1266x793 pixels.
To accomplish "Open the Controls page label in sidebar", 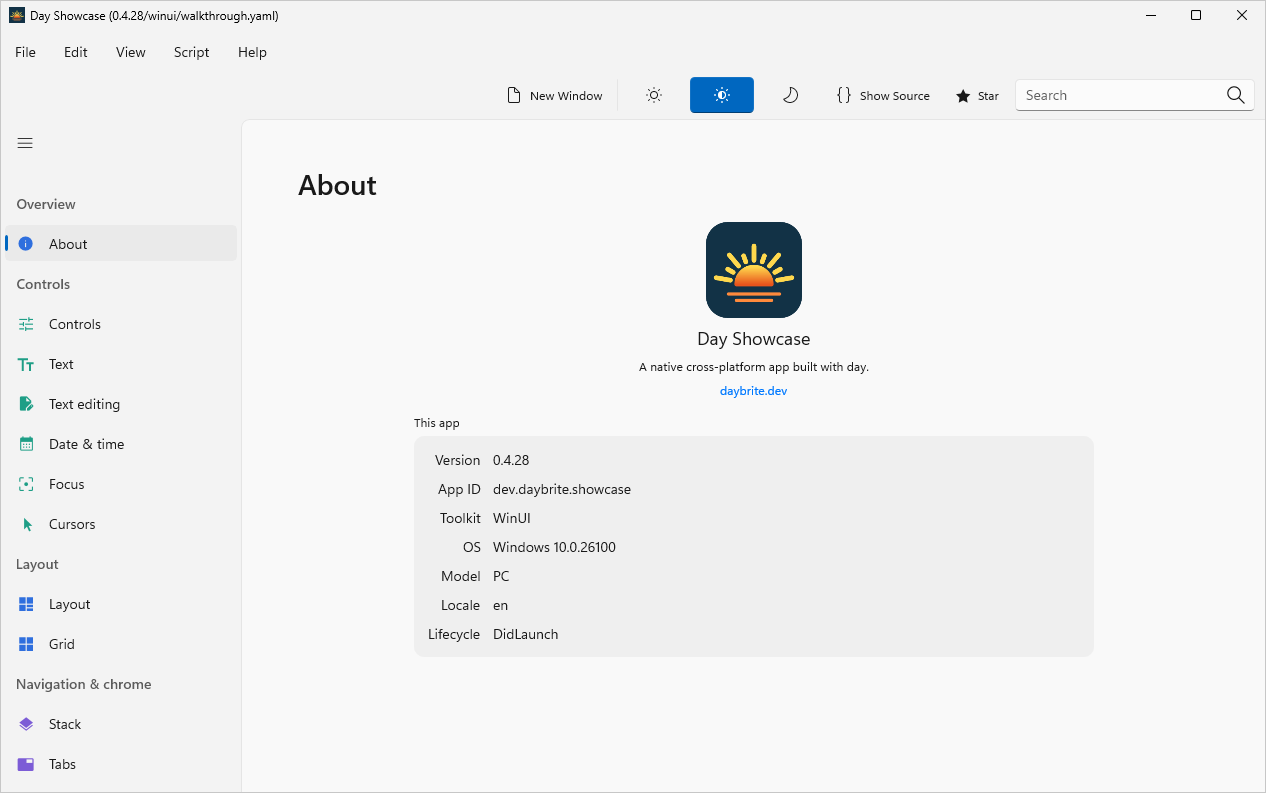I will point(75,324).
